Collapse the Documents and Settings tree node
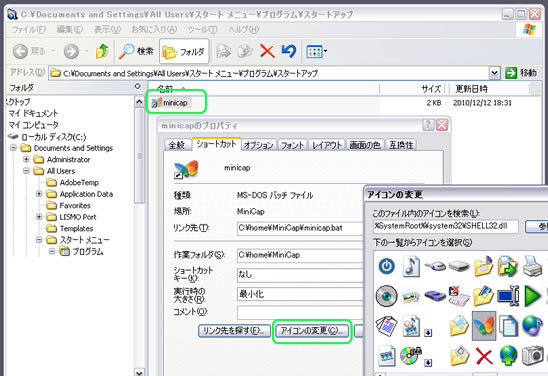Viewport: 548px width, 376px height. point(13,148)
